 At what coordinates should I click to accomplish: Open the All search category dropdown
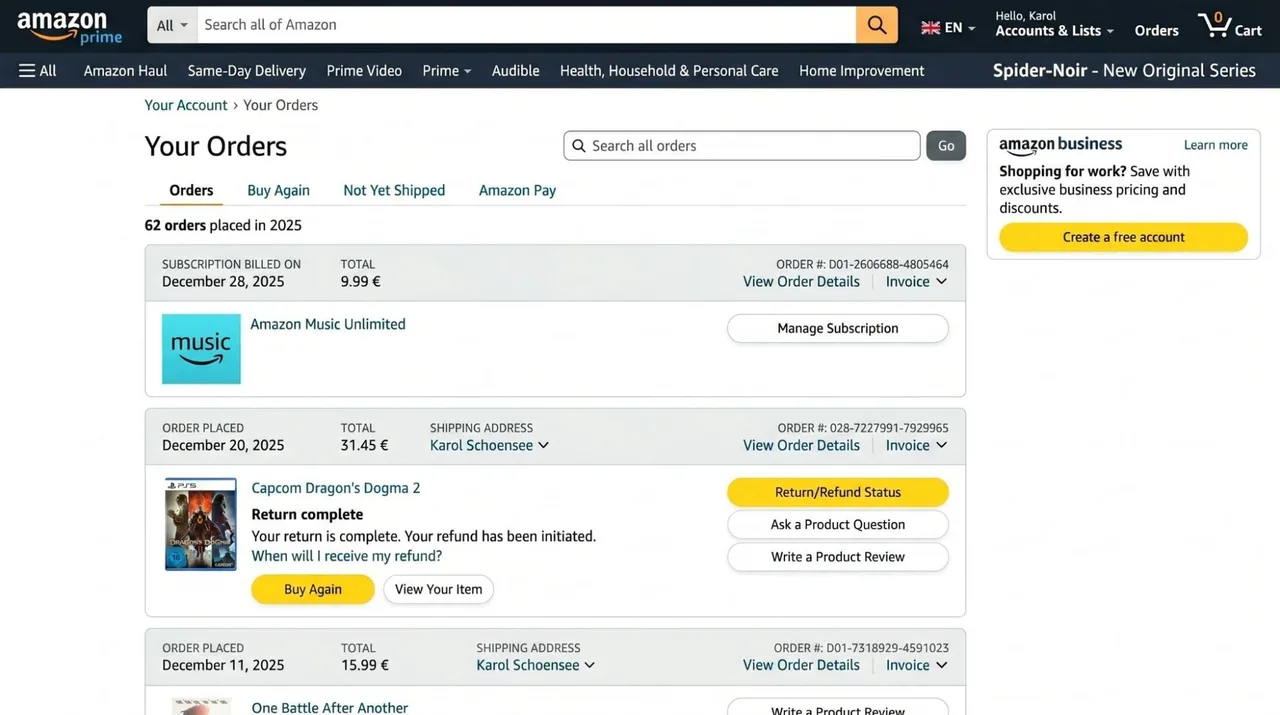pos(172,25)
